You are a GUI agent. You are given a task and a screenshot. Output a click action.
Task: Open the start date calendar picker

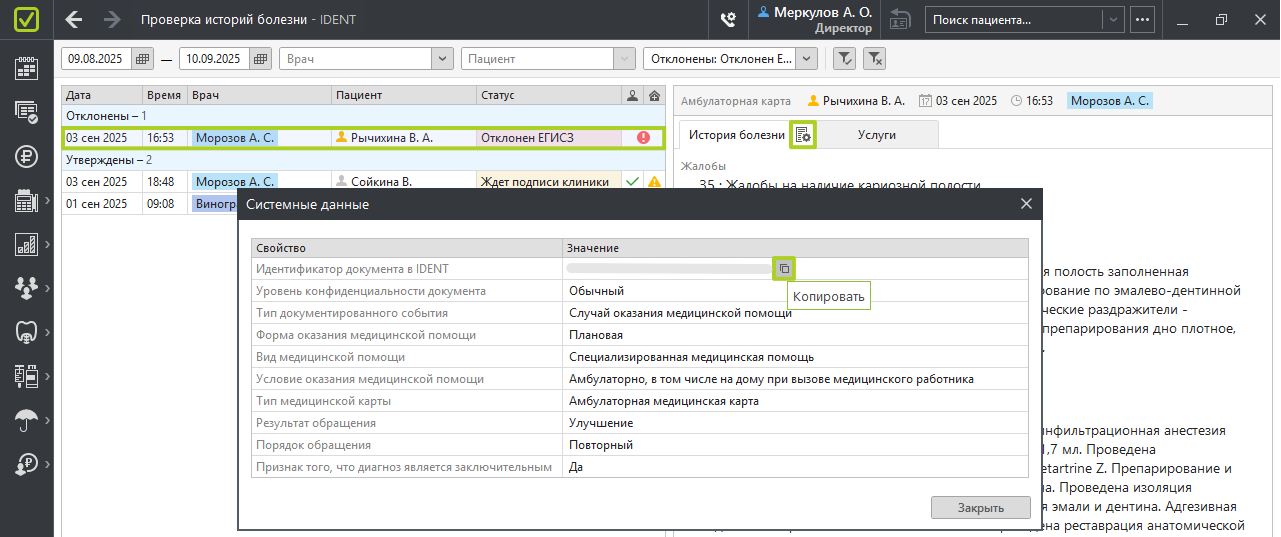coord(143,59)
